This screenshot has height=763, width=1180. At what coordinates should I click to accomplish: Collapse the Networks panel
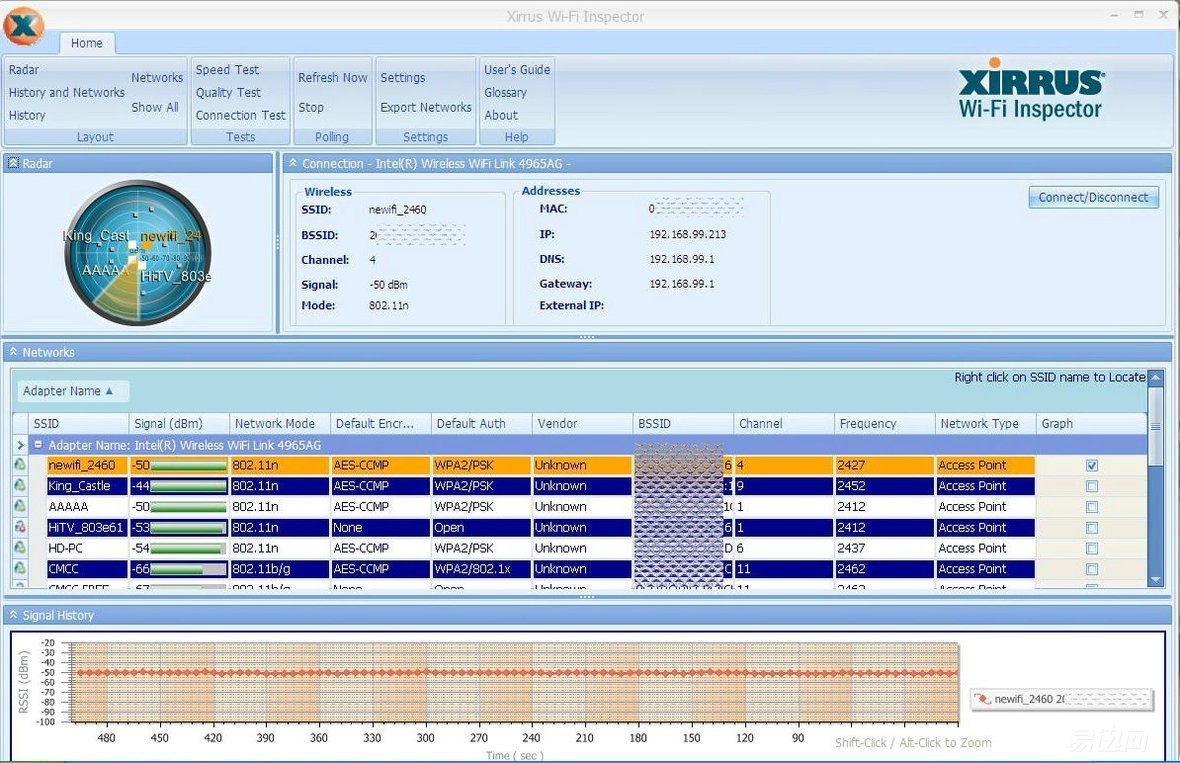pos(13,351)
